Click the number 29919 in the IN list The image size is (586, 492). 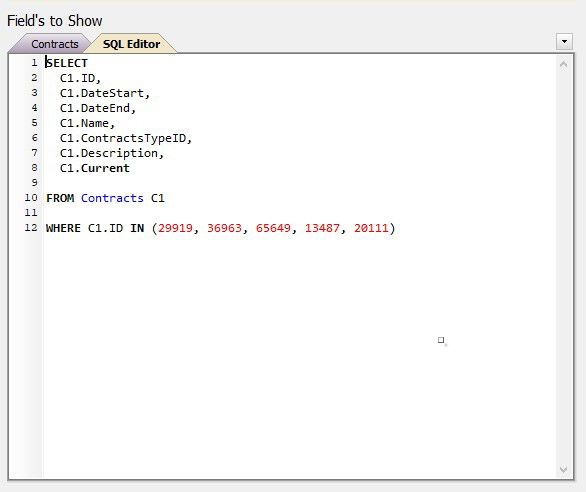[x=175, y=228]
